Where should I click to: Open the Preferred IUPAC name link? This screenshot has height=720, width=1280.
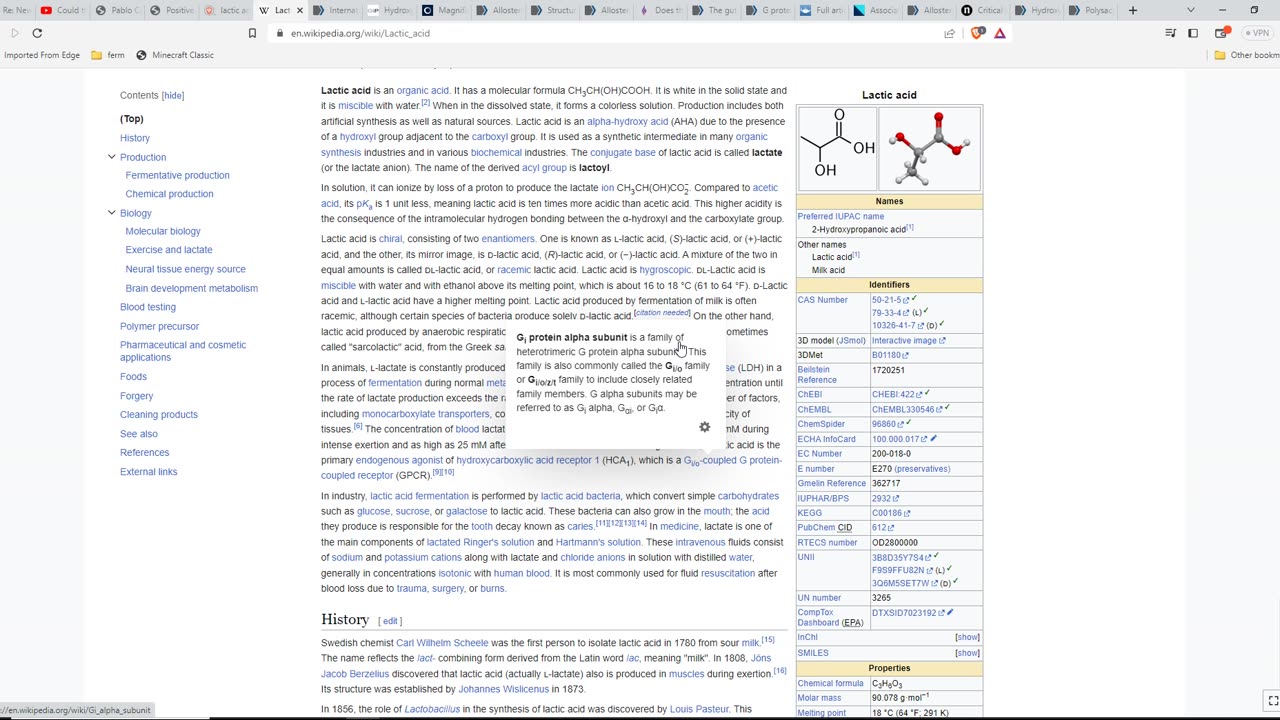(840, 216)
